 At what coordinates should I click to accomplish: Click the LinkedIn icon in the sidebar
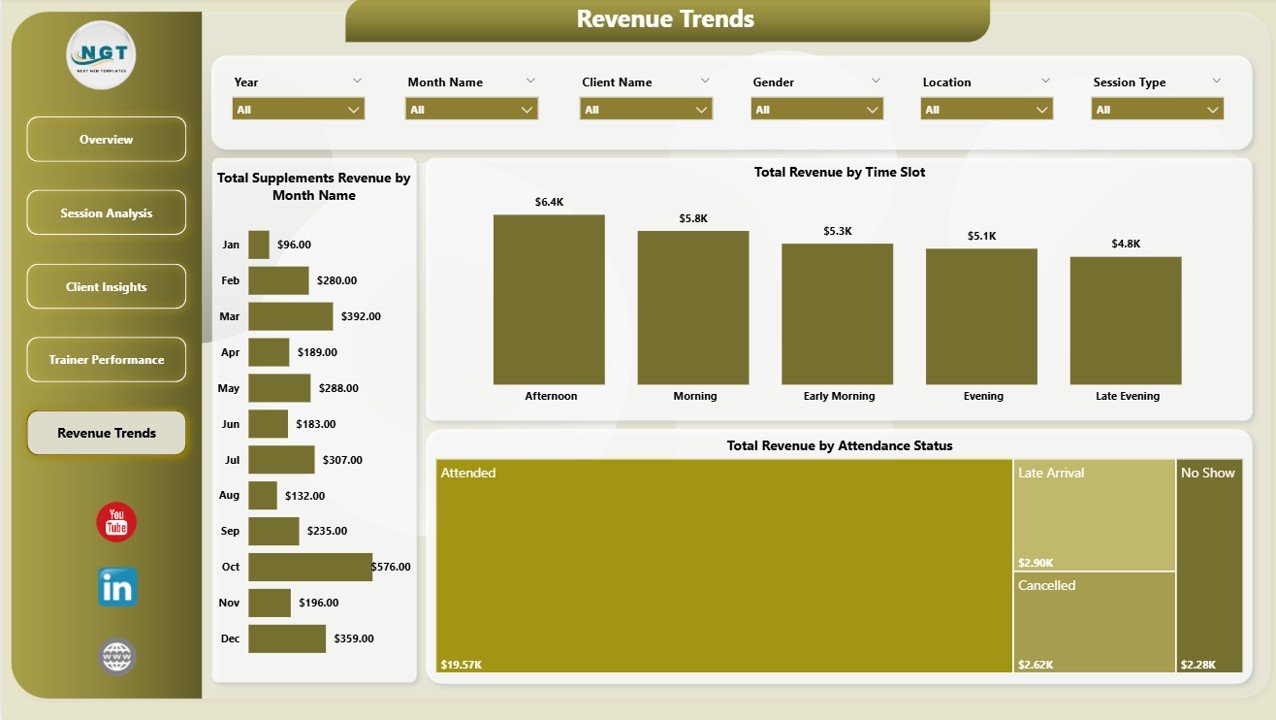116,589
